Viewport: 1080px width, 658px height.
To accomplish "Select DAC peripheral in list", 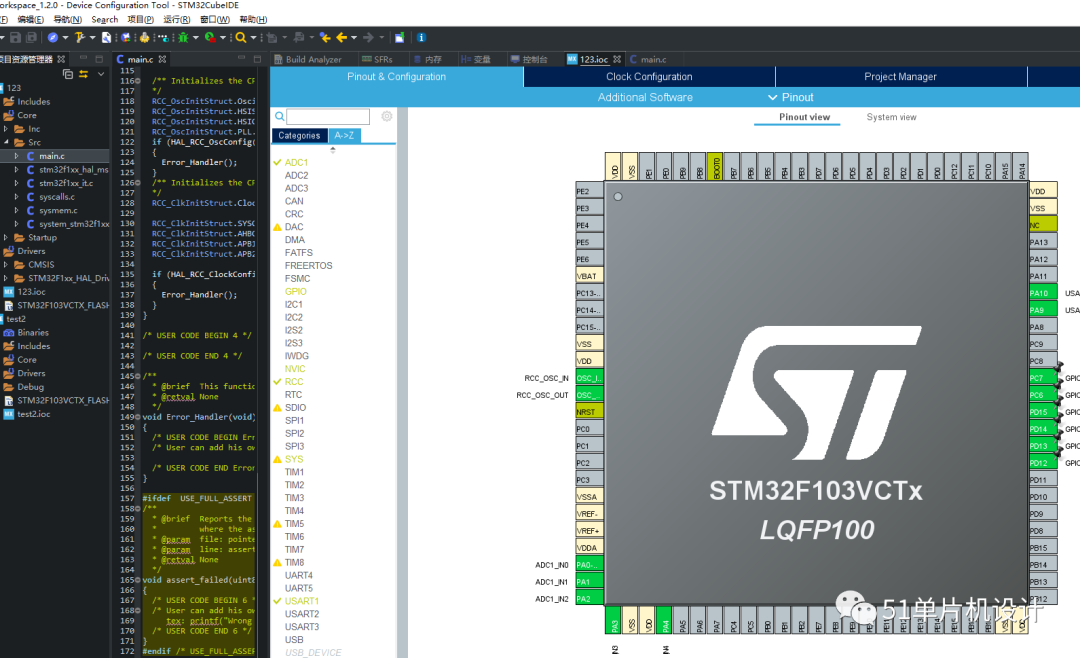I will click(294, 227).
